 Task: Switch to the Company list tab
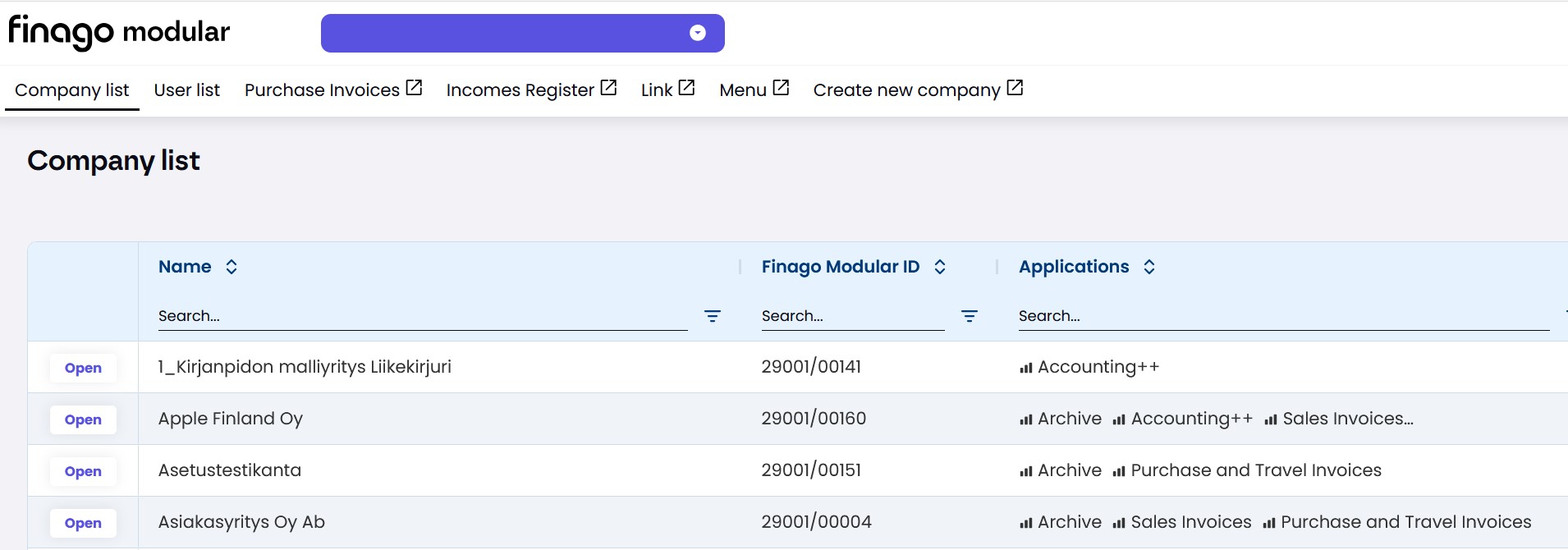pyautogui.click(x=72, y=89)
